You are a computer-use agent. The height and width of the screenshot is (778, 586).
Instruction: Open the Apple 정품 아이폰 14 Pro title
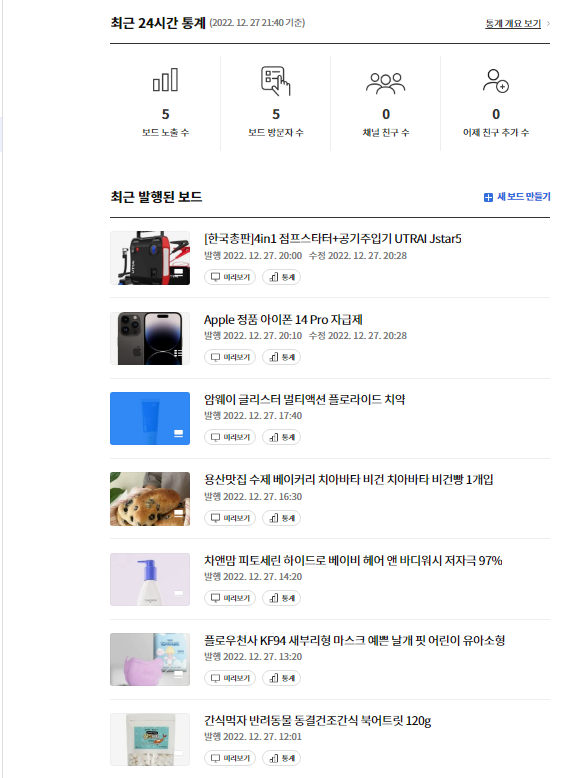[x=283, y=320]
